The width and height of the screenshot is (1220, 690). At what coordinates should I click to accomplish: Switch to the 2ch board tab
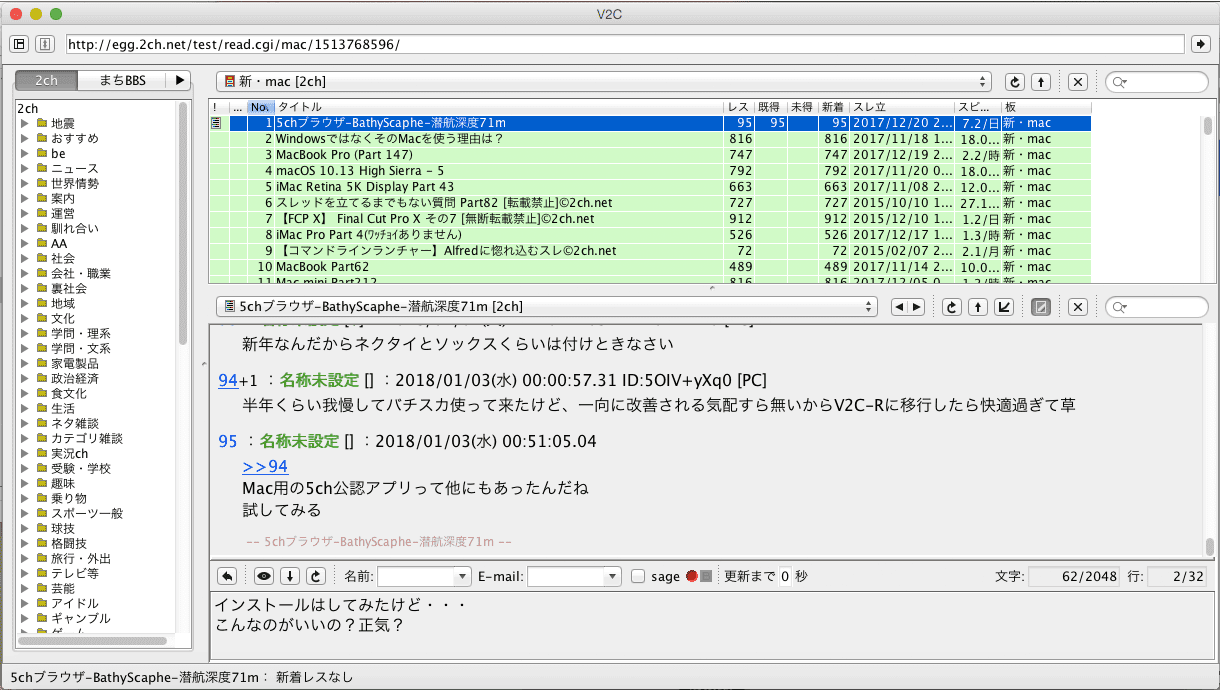point(46,81)
